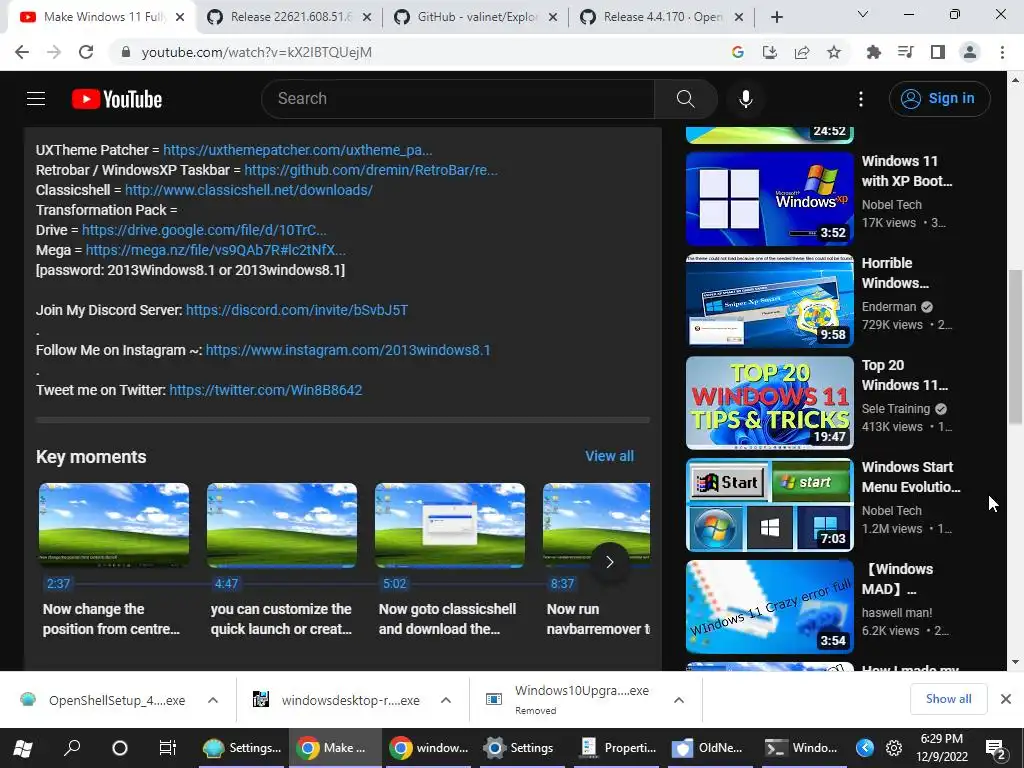
Task: Click View all key moments link
Action: (609, 456)
